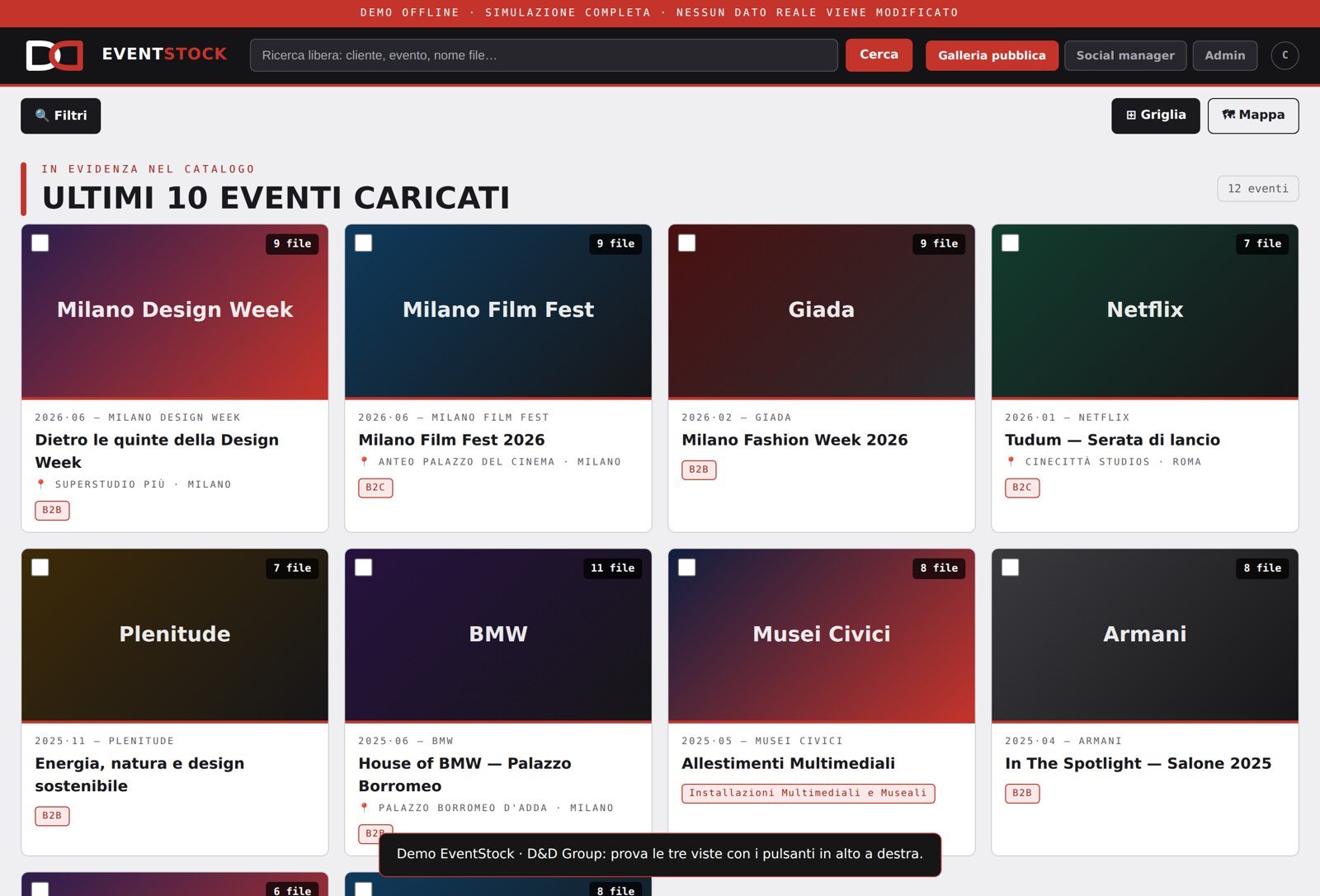Open the Plenitude event thumbnail
The height and width of the screenshot is (896, 1320).
[175, 635]
